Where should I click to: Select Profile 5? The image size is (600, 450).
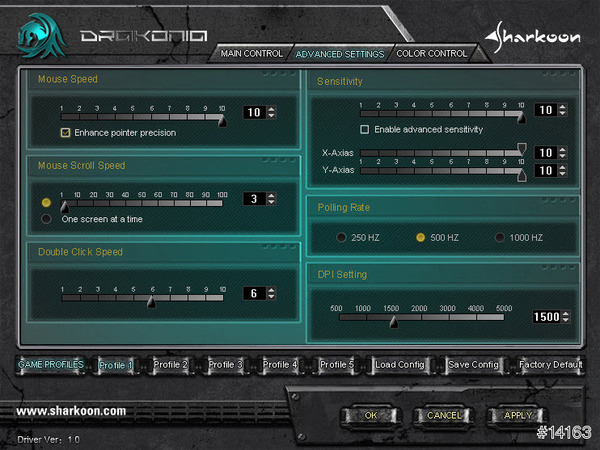coord(336,365)
